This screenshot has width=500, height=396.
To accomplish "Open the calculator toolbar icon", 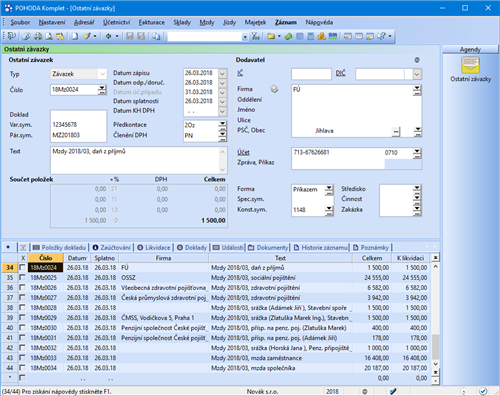I will click(x=311, y=36).
